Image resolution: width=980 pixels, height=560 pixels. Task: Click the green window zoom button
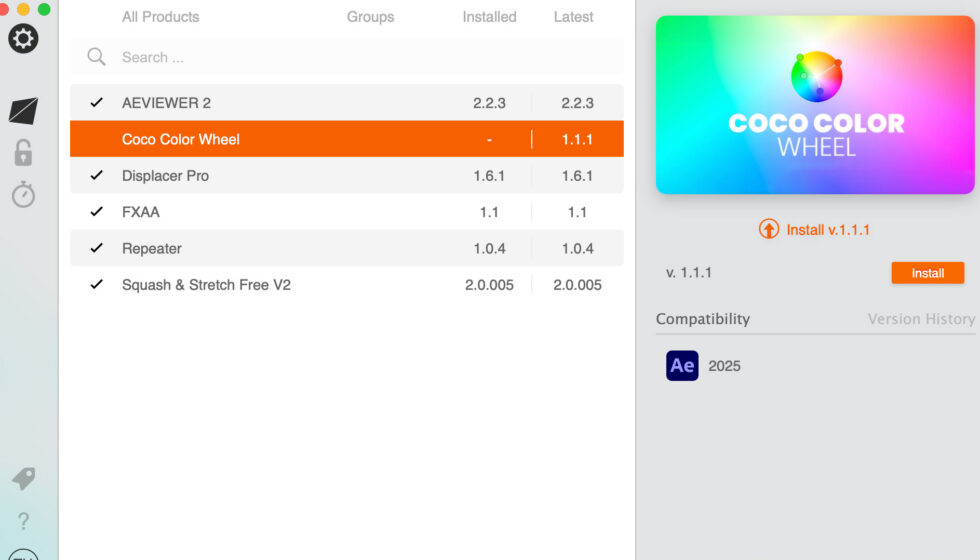tap(44, 9)
